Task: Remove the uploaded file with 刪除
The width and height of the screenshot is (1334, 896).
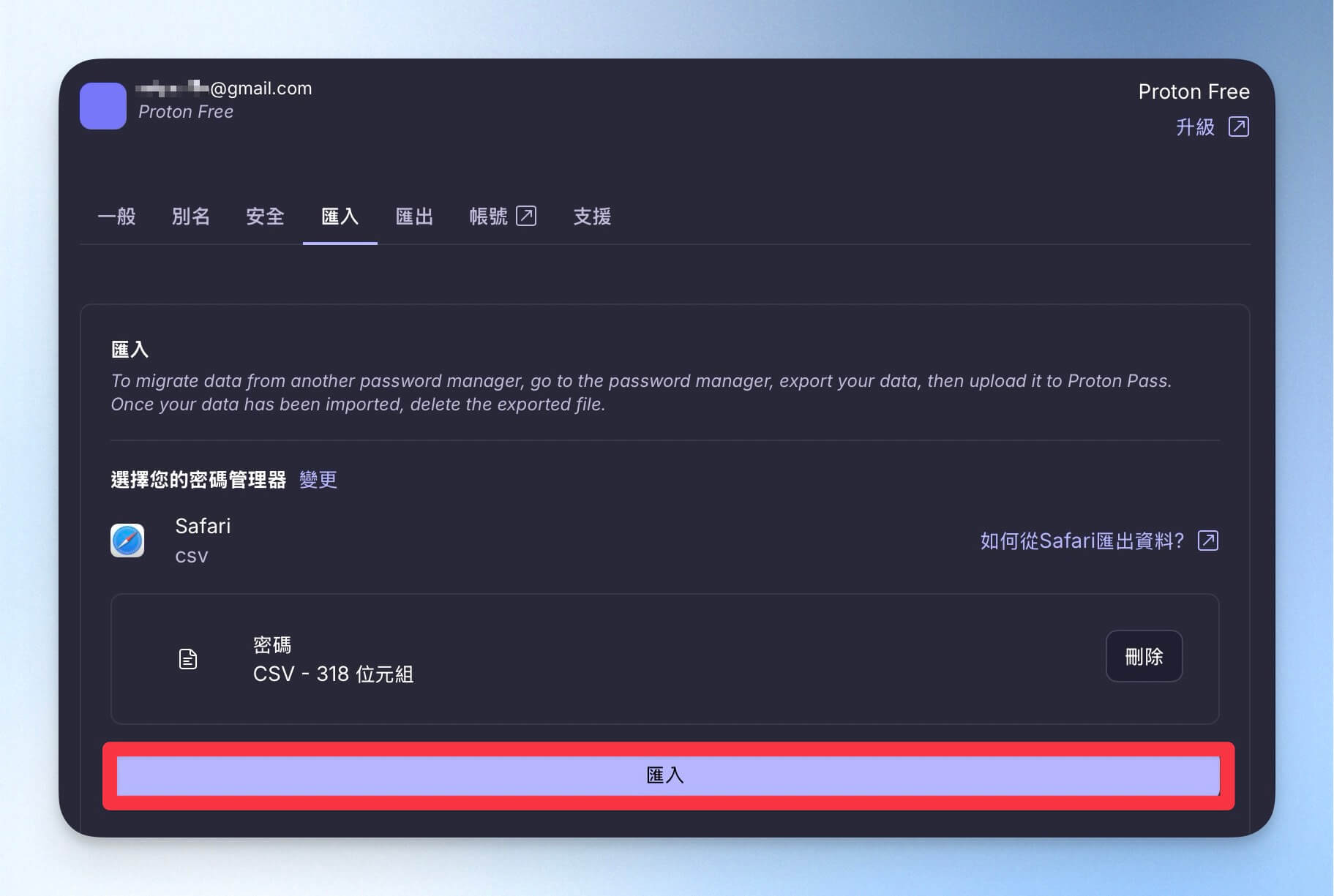Action: 1144,656
